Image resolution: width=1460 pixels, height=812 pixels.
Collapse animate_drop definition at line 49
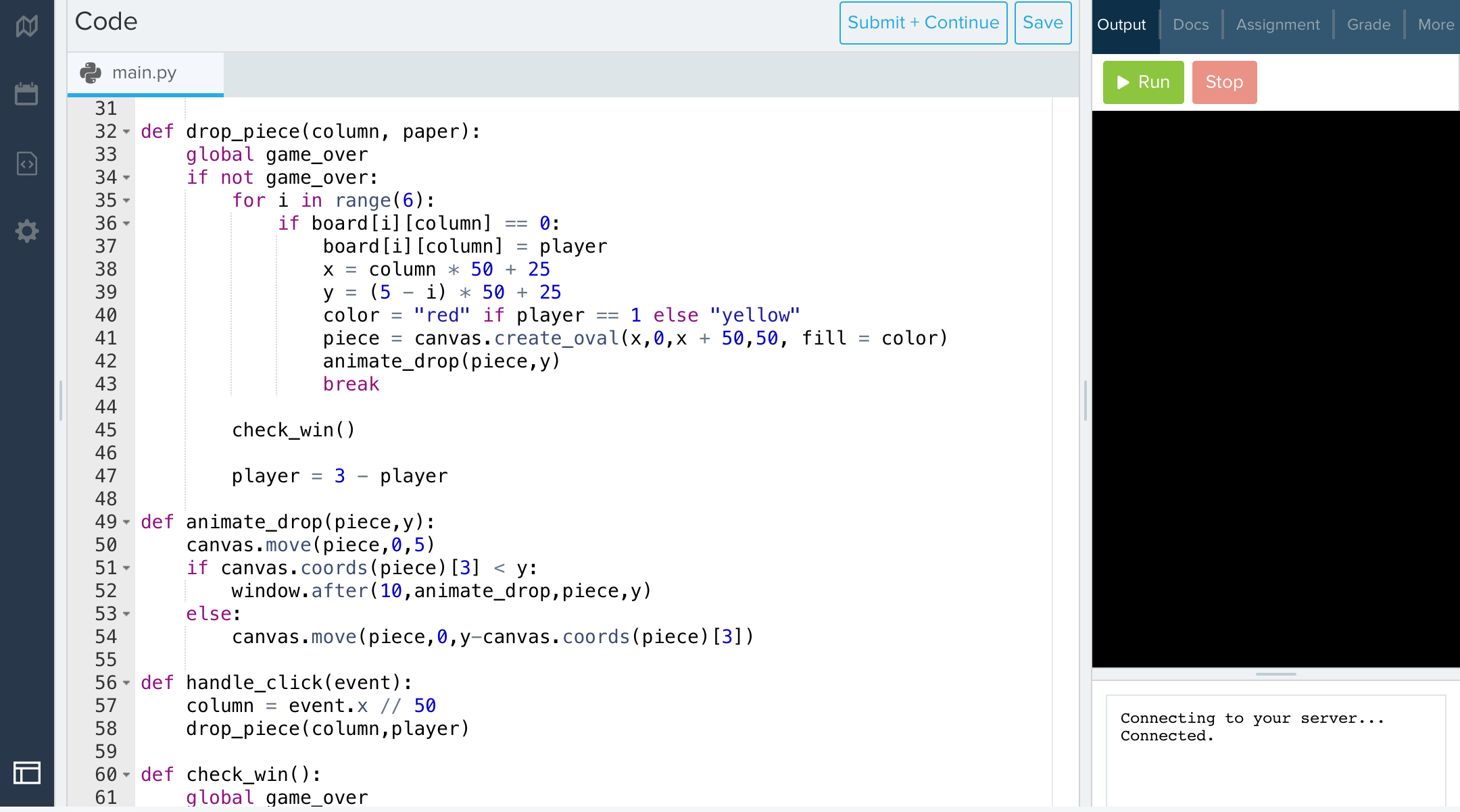(x=126, y=522)
